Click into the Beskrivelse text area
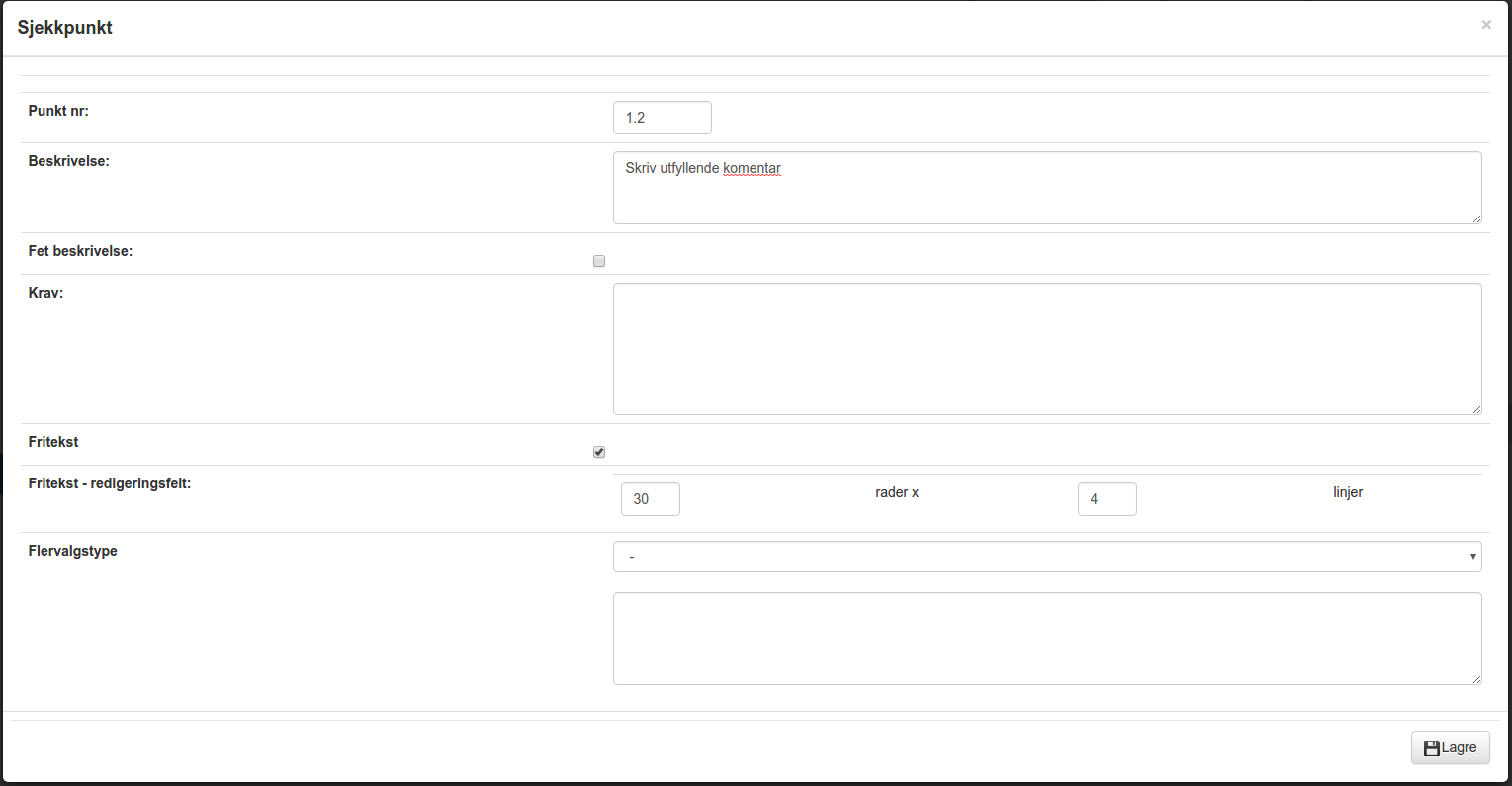1512x786 pixels. [1047, 188]
